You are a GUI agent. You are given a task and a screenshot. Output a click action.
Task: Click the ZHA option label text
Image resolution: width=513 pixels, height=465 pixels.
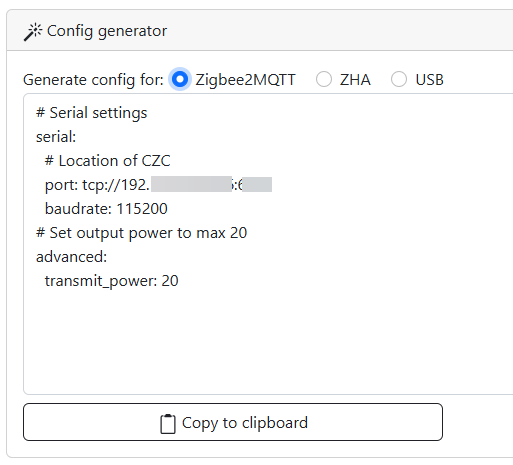coord(355,80)
